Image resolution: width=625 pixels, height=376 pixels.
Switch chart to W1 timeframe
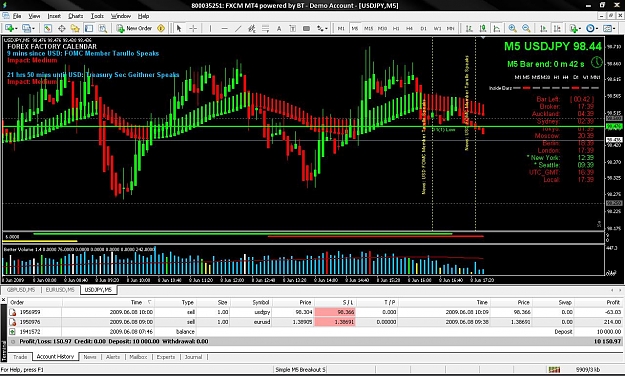(x=437, y=28)
